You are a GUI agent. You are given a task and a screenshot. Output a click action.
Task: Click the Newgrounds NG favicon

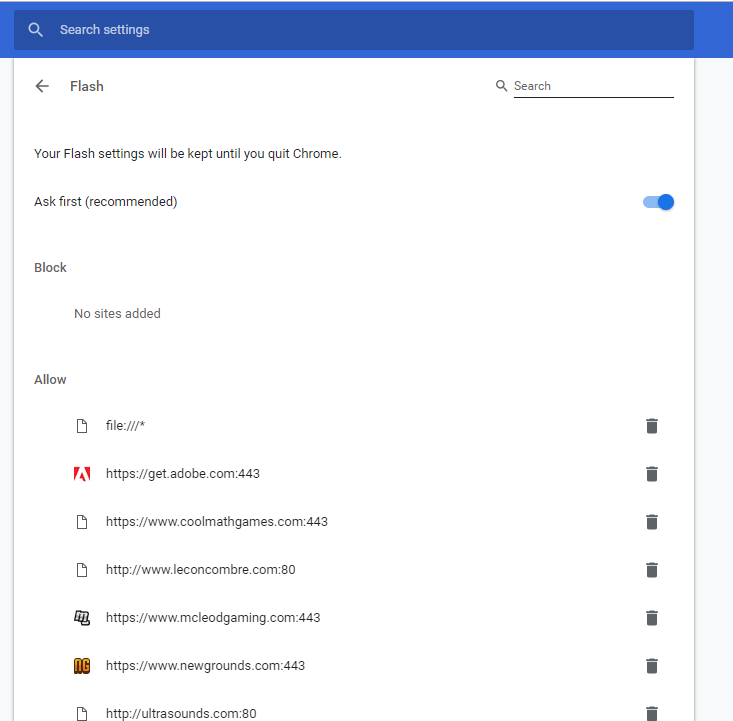tap(82, 666)
